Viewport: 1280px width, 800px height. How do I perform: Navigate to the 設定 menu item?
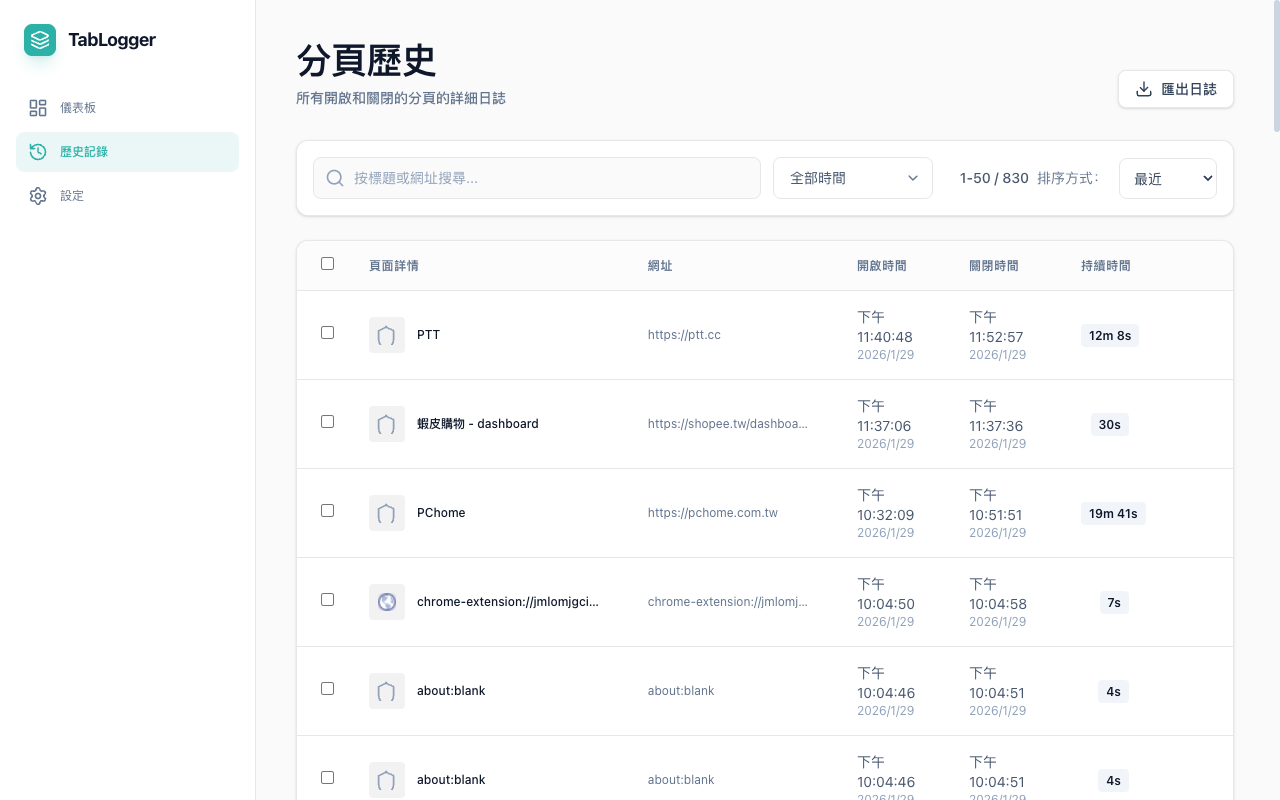pos(71,196)
